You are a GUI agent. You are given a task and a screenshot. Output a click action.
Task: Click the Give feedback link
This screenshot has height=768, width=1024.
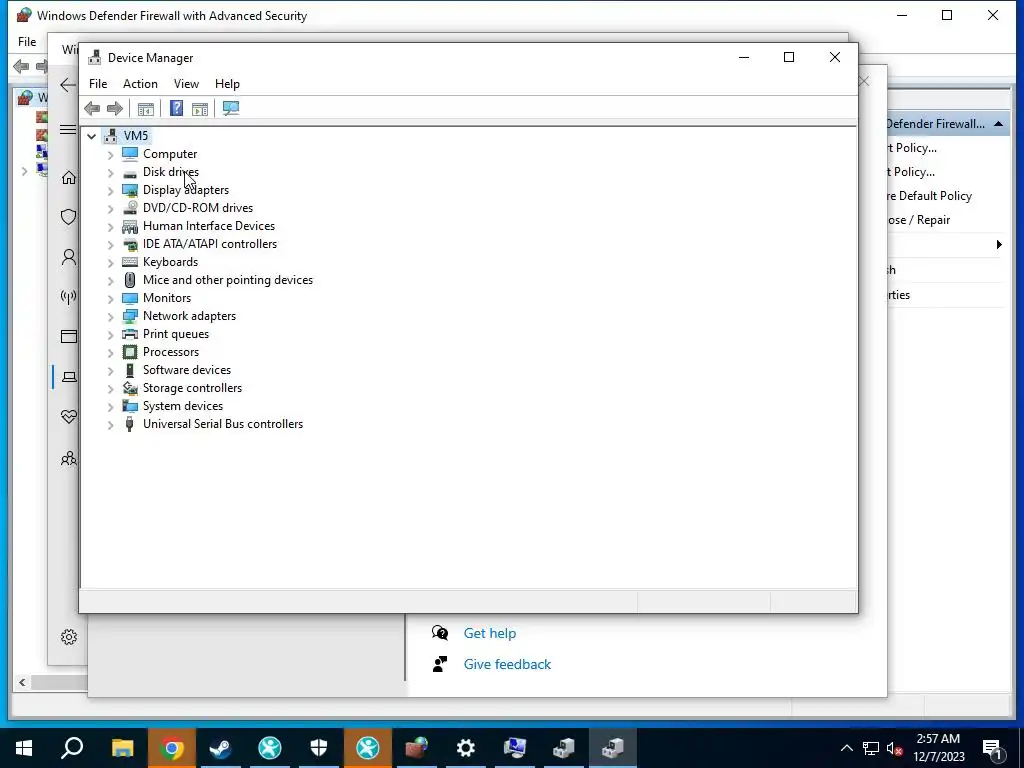(507, 664)
